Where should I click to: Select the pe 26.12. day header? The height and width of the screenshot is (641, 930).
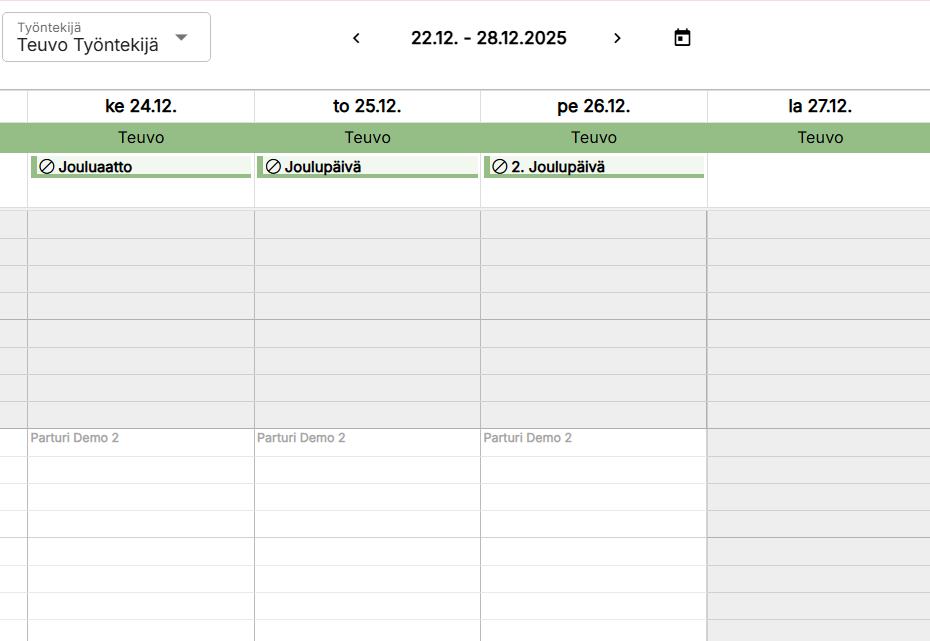coord(594,106)
